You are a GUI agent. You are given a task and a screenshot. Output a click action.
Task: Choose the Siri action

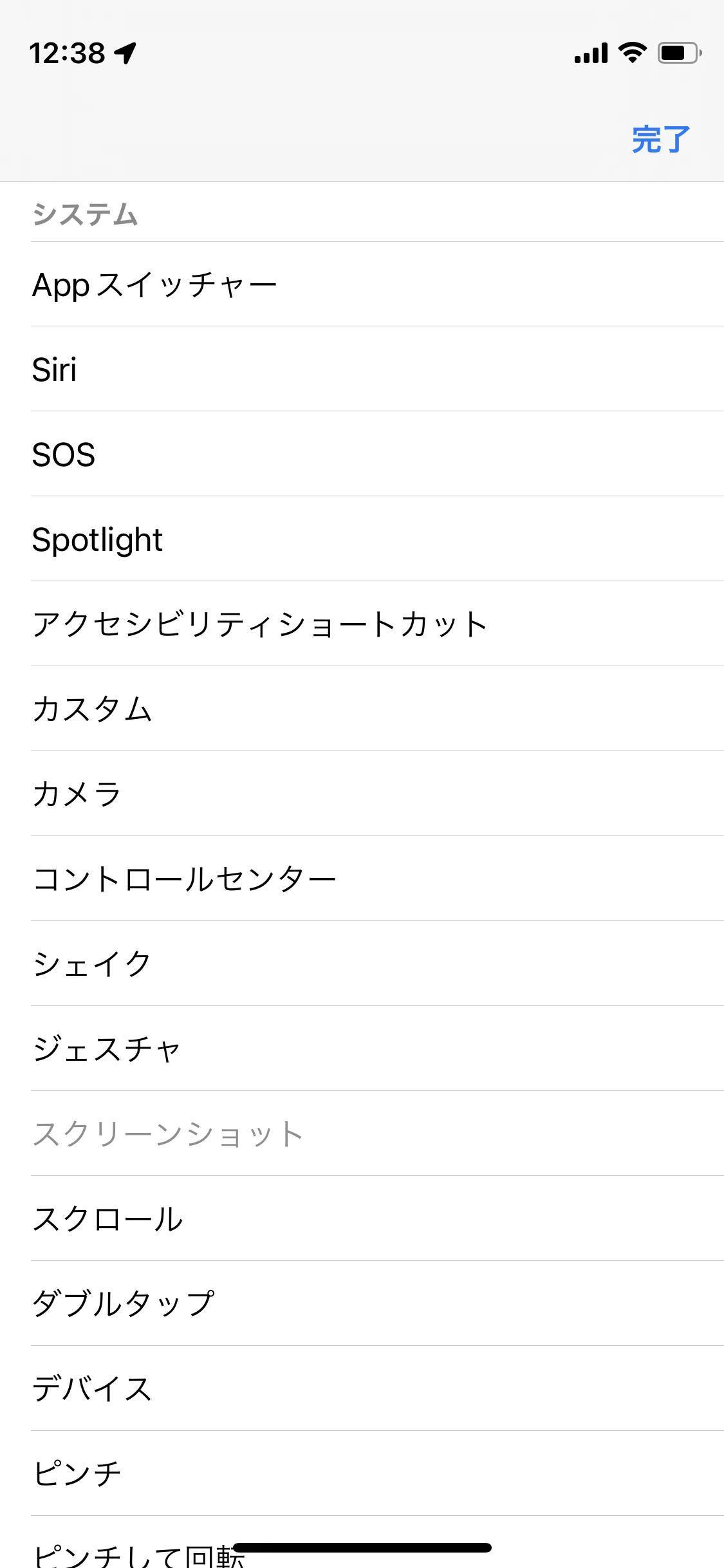click(x=55, y=369)
